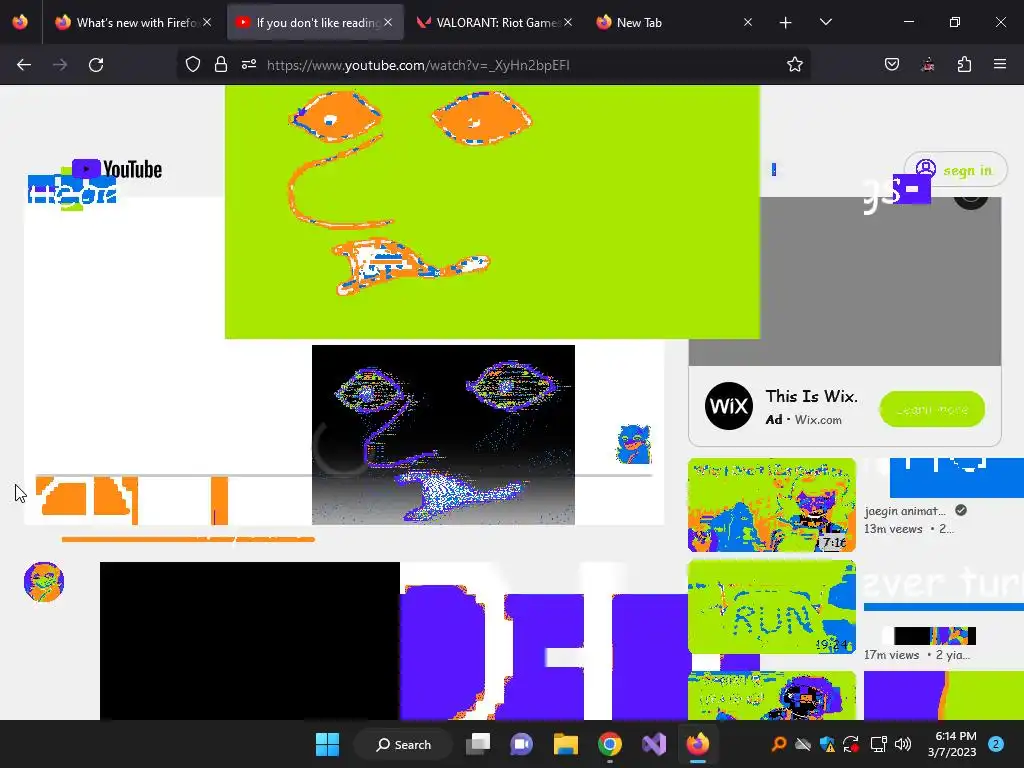The width and height of the screenshot is (1024, 768).
Task: Reload the current page
Action: [96, 65]
